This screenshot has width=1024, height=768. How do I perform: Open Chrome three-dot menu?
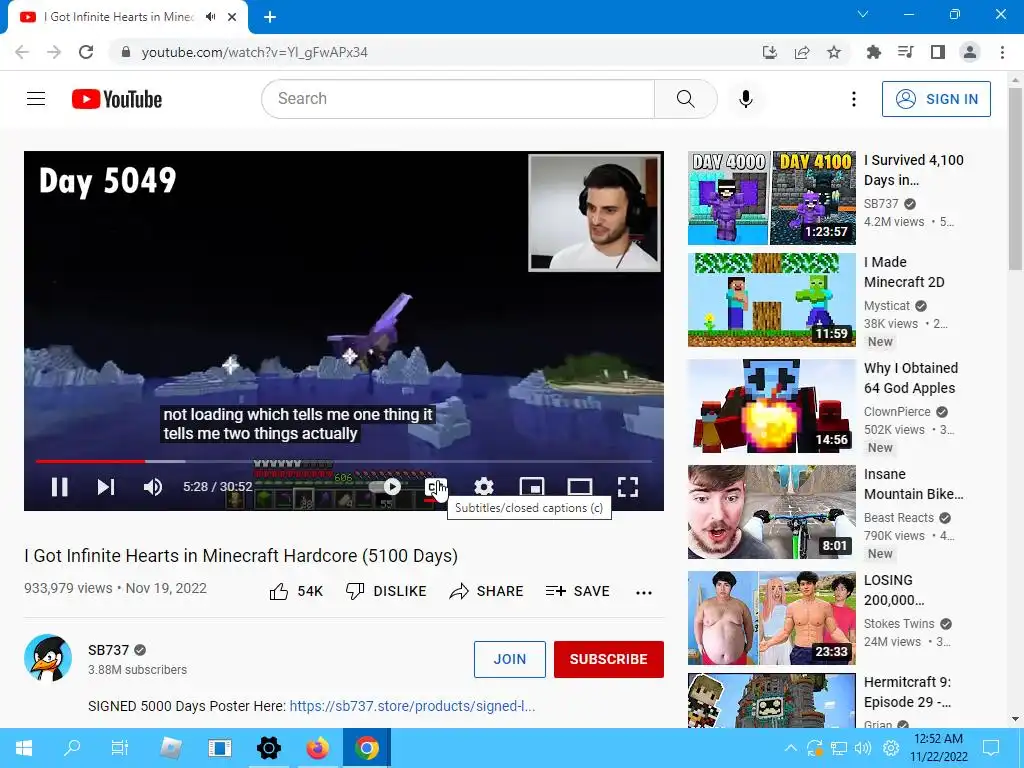(x=1002, y=52)
